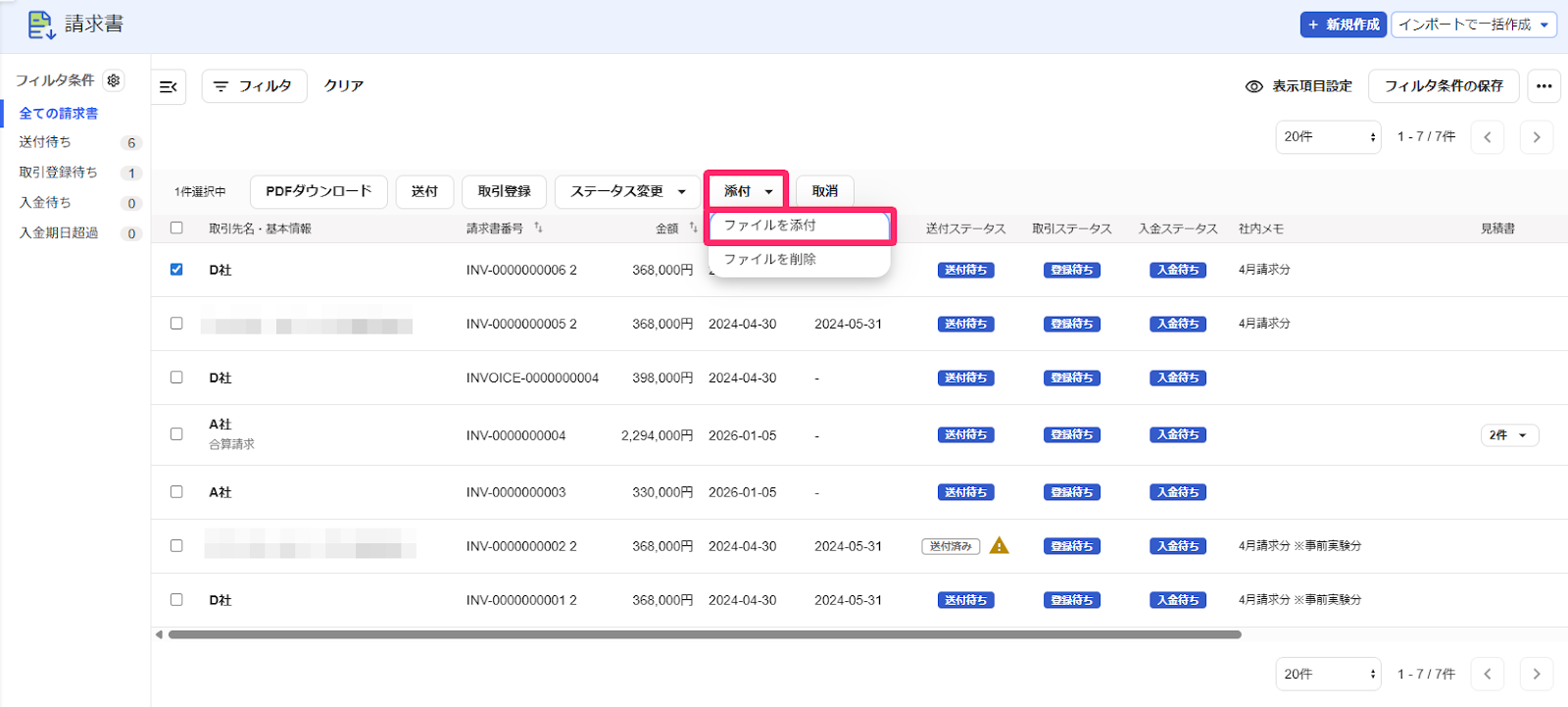
Task: Select the 入金期日超過 filter
Action: [x=59, y=233]
